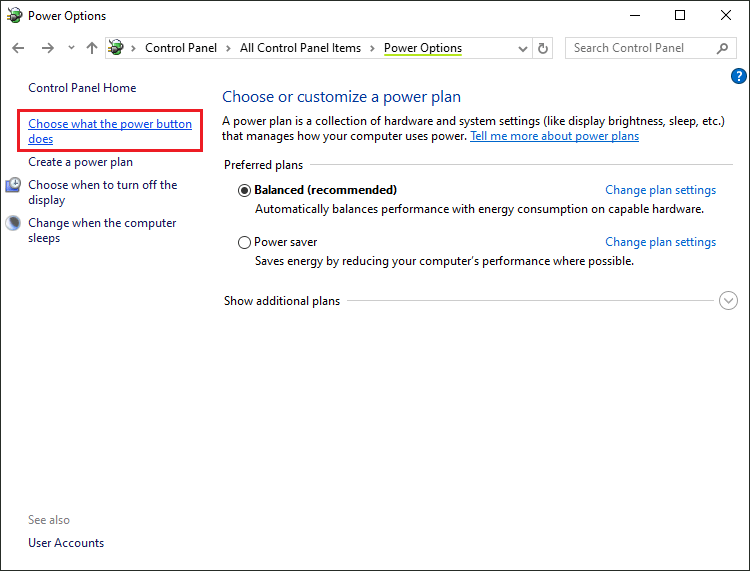
Task: Select the Power saver plan
Action: pyautogui.click(x=244, y=242)
